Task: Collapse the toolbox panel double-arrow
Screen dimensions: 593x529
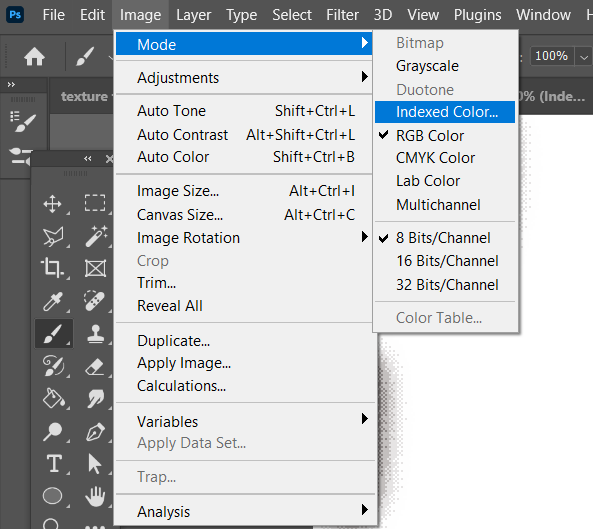Action: click(x=88, y=159)
